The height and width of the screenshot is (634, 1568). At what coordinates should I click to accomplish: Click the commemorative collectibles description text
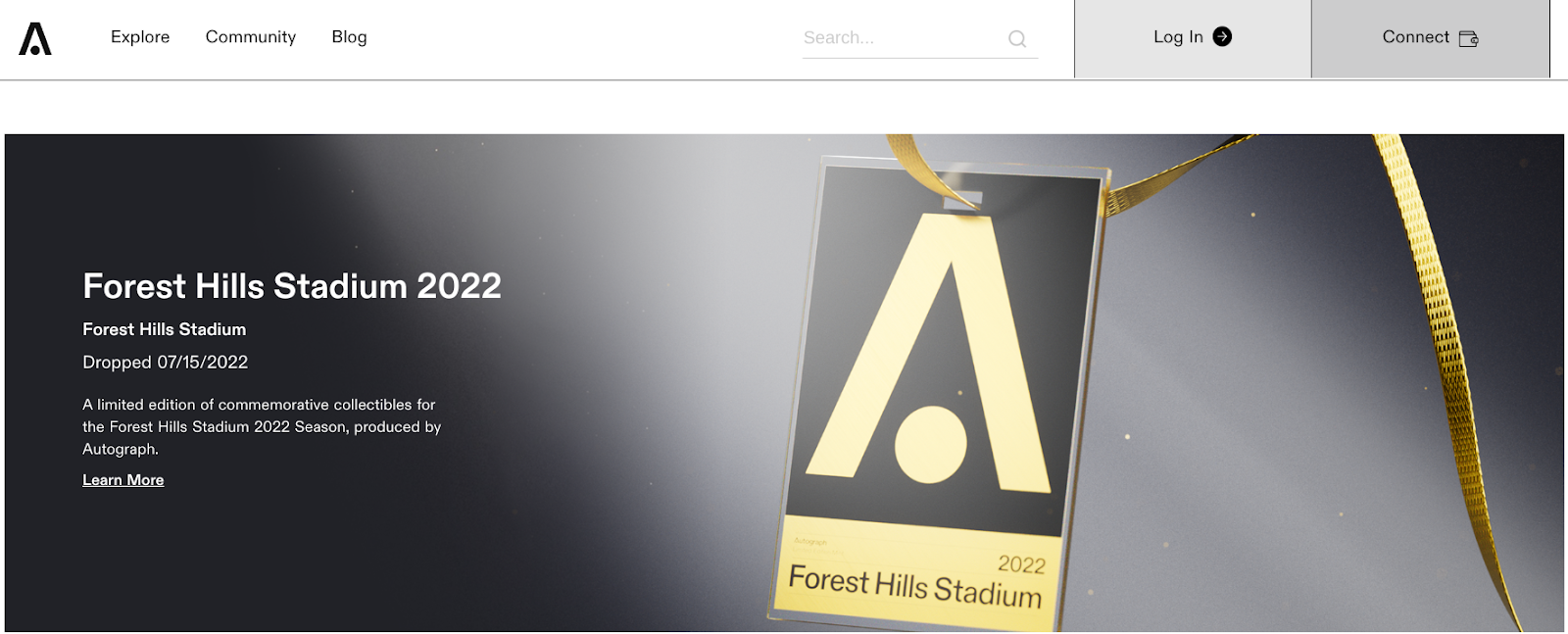point(262,427)
